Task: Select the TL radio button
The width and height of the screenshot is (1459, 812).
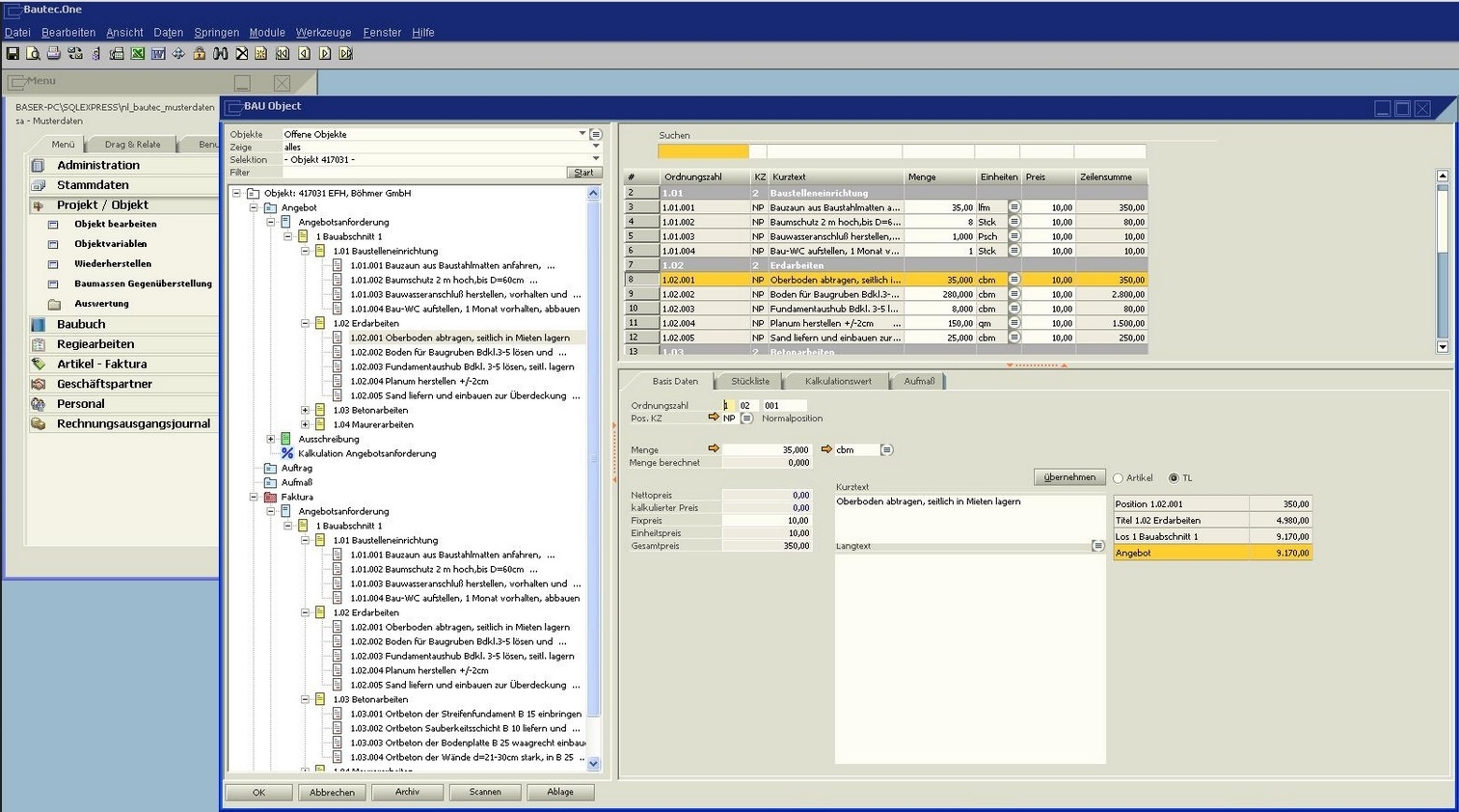Action: tap(1174, 478)
